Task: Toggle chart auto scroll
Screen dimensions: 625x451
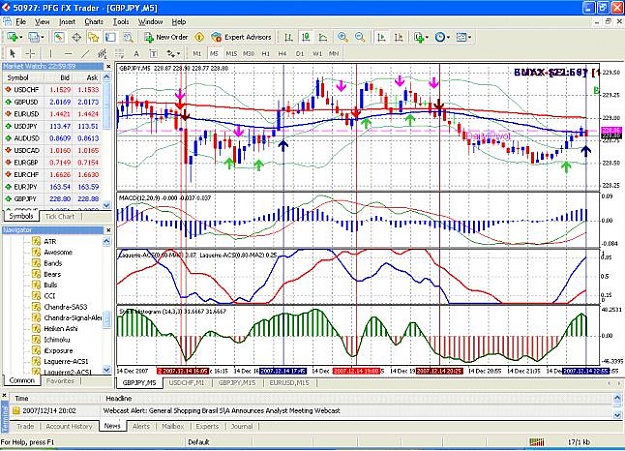Action: click(x=381, y=37)
